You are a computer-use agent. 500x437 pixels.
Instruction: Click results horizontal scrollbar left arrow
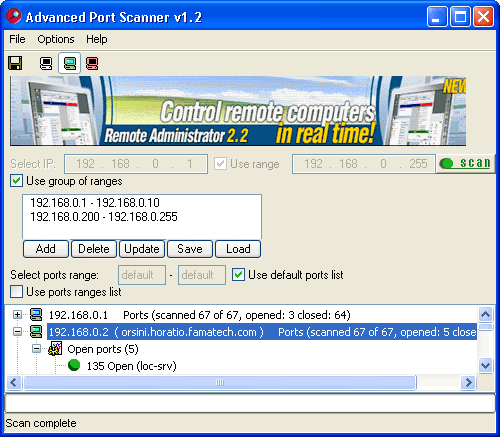click(14, 382)
